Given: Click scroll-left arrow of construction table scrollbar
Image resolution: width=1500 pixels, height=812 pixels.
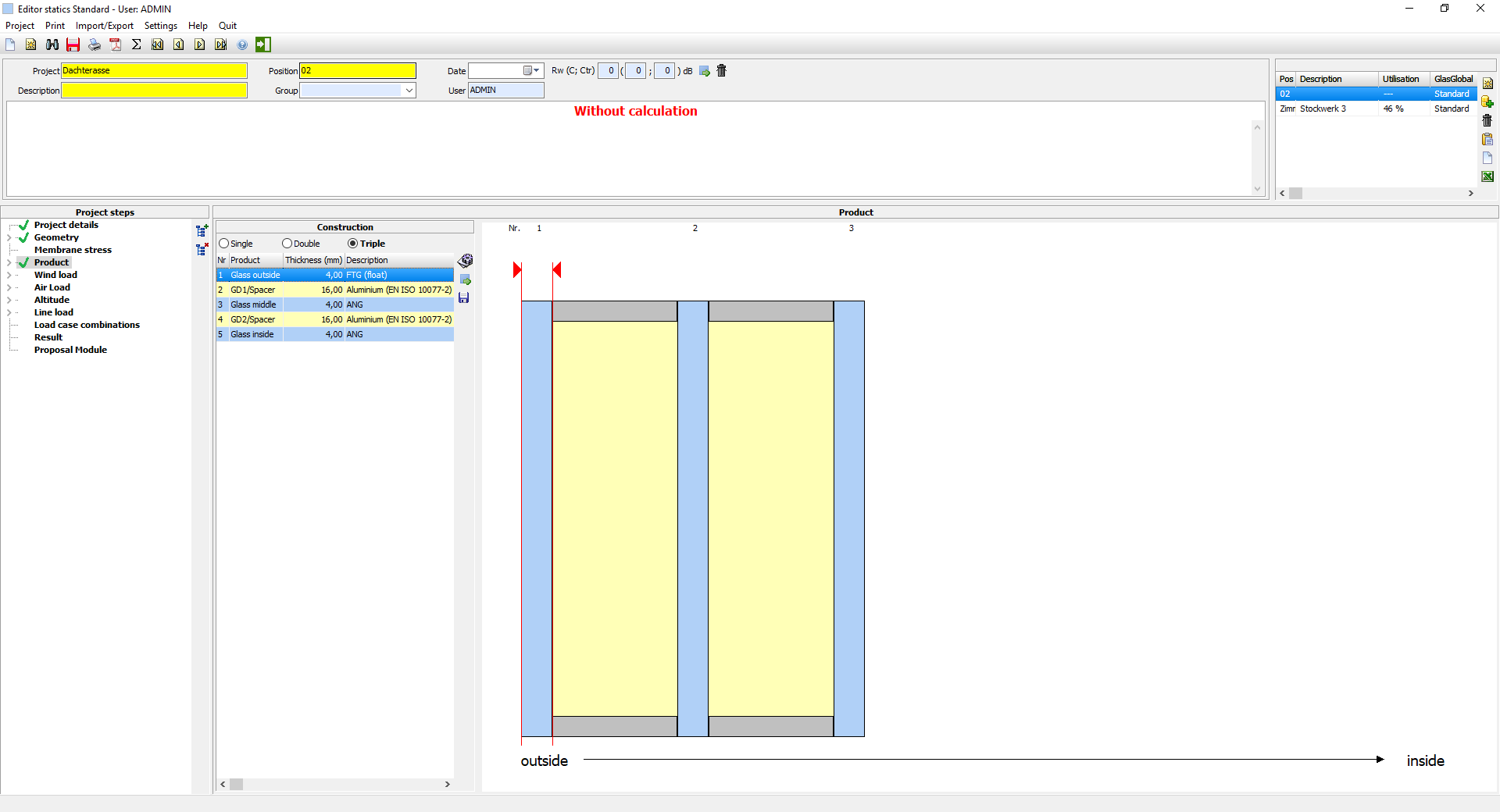Looking at the screenshot, I should coord(223,784).
